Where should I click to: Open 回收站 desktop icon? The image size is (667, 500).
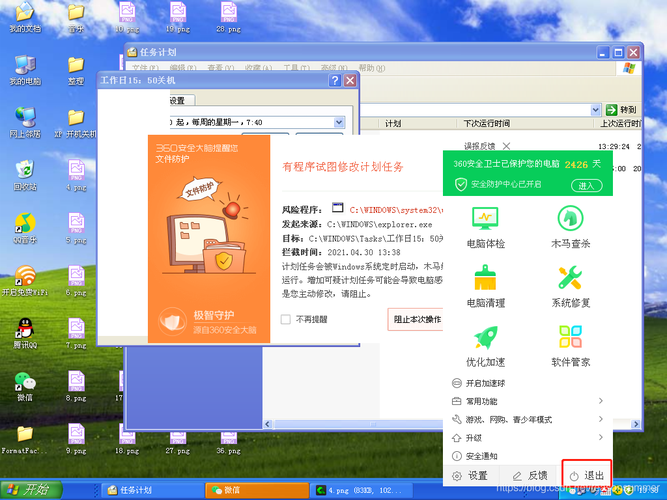coord(25,175)
